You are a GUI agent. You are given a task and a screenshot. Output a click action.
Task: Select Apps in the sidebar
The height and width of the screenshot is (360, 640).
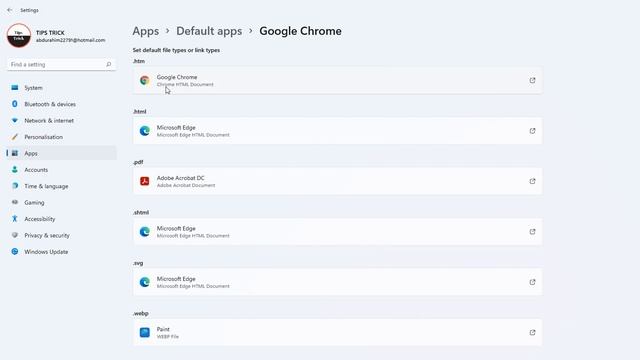(x=62, y=153)
